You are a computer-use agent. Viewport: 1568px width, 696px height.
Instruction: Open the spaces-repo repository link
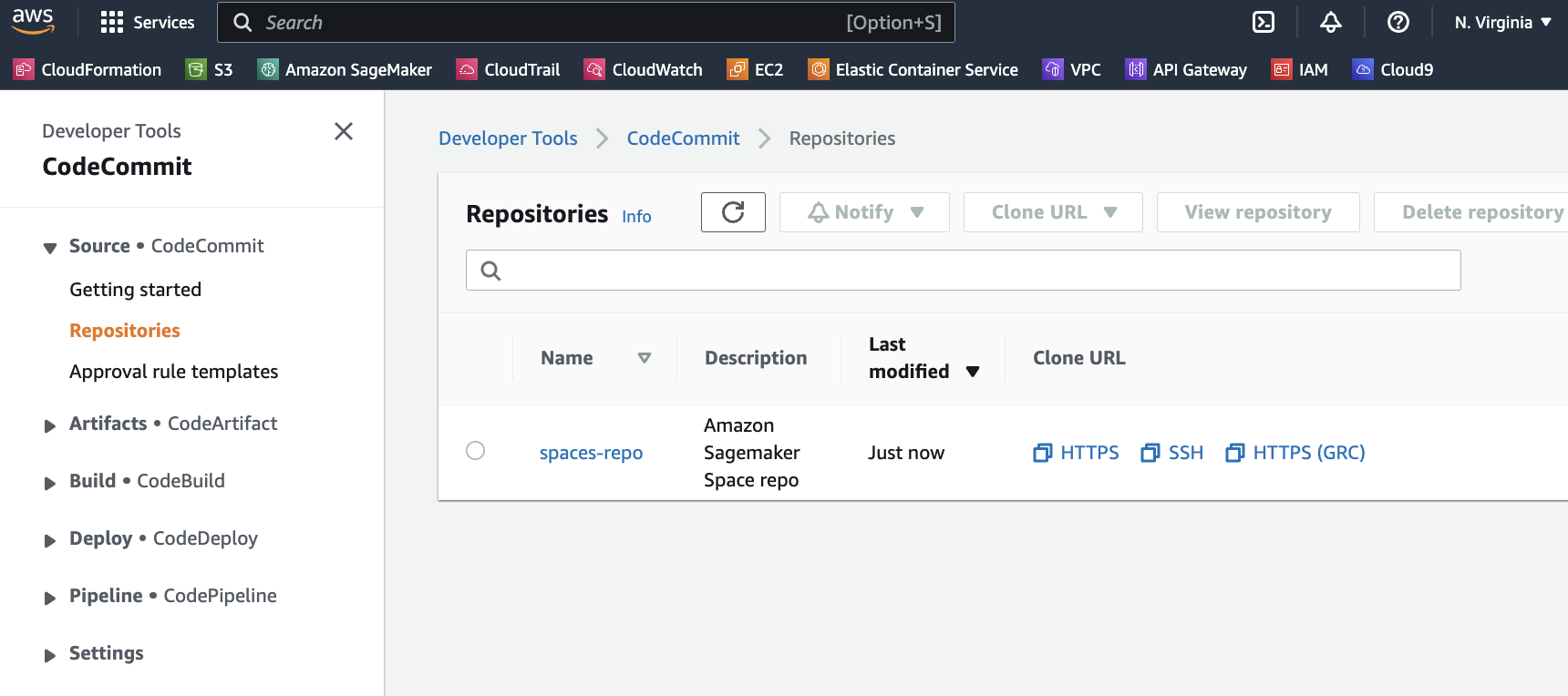click(x=591, y=453)
